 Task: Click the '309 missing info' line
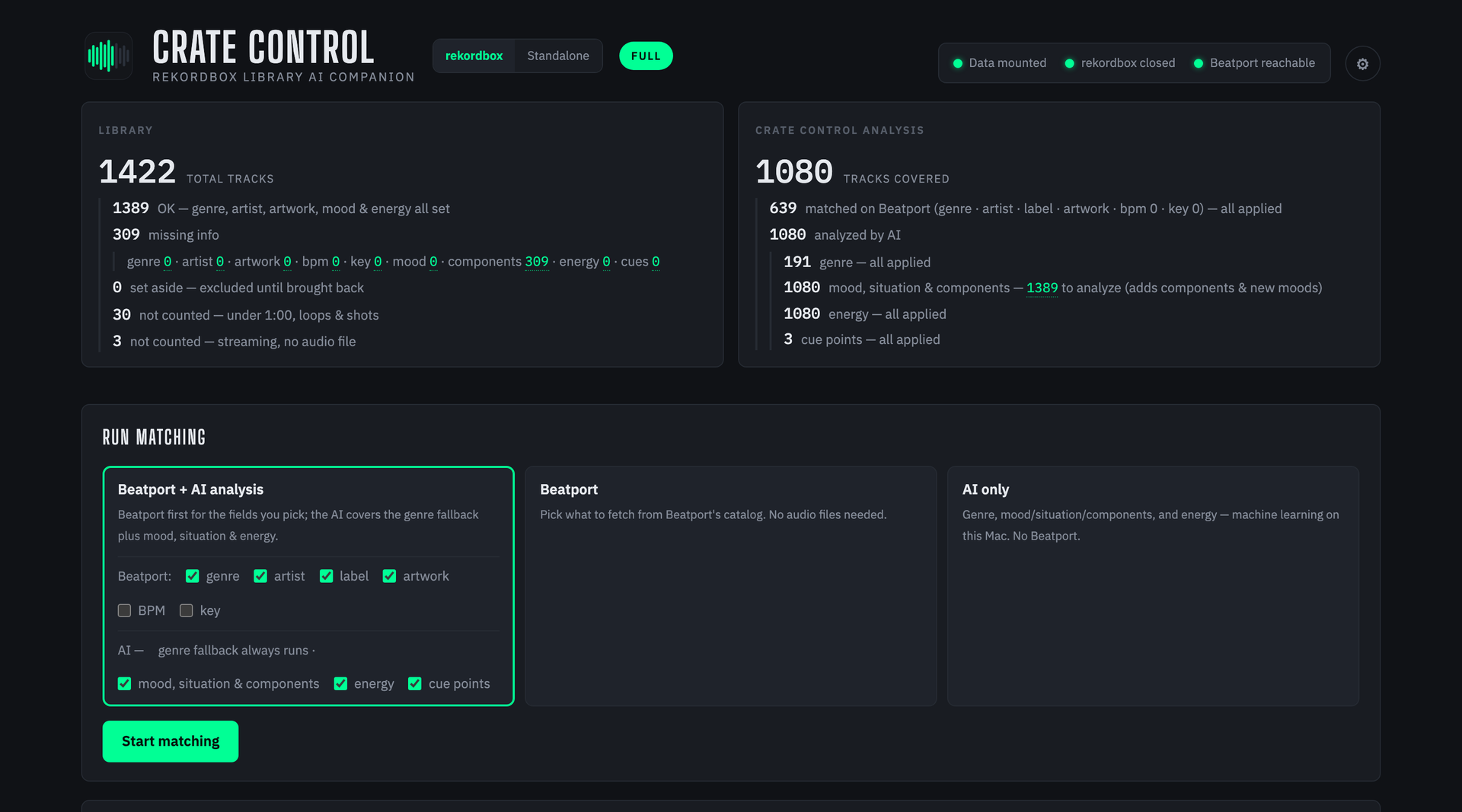pos(165,234)
